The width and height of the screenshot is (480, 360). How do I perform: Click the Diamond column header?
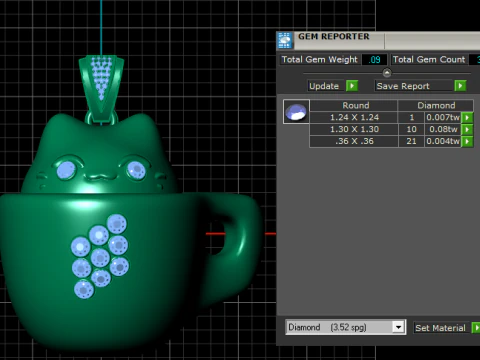[x=436, y=105]
